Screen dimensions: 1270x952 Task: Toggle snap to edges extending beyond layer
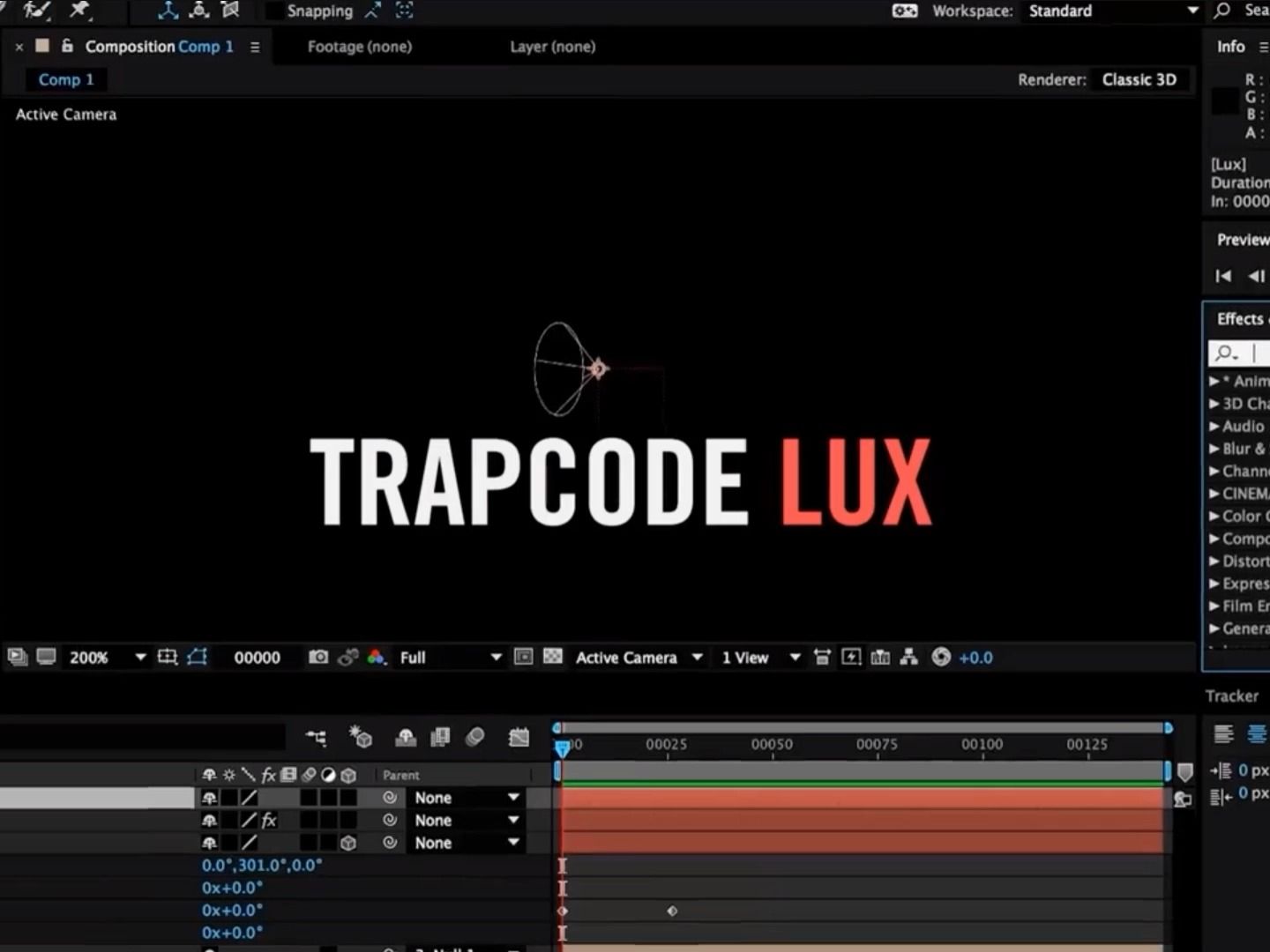[373, 11]
